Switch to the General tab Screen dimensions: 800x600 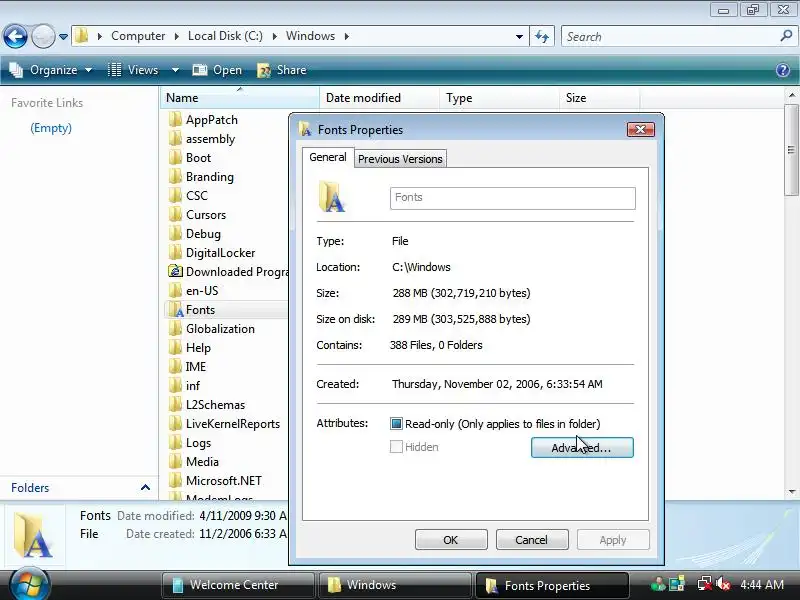328,157
